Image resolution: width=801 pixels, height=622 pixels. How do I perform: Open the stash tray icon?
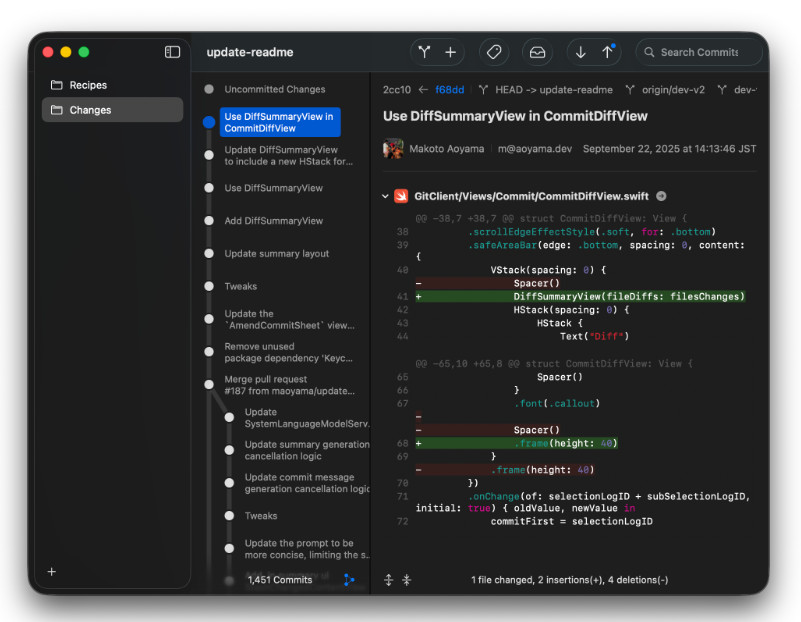coord(537,52)
